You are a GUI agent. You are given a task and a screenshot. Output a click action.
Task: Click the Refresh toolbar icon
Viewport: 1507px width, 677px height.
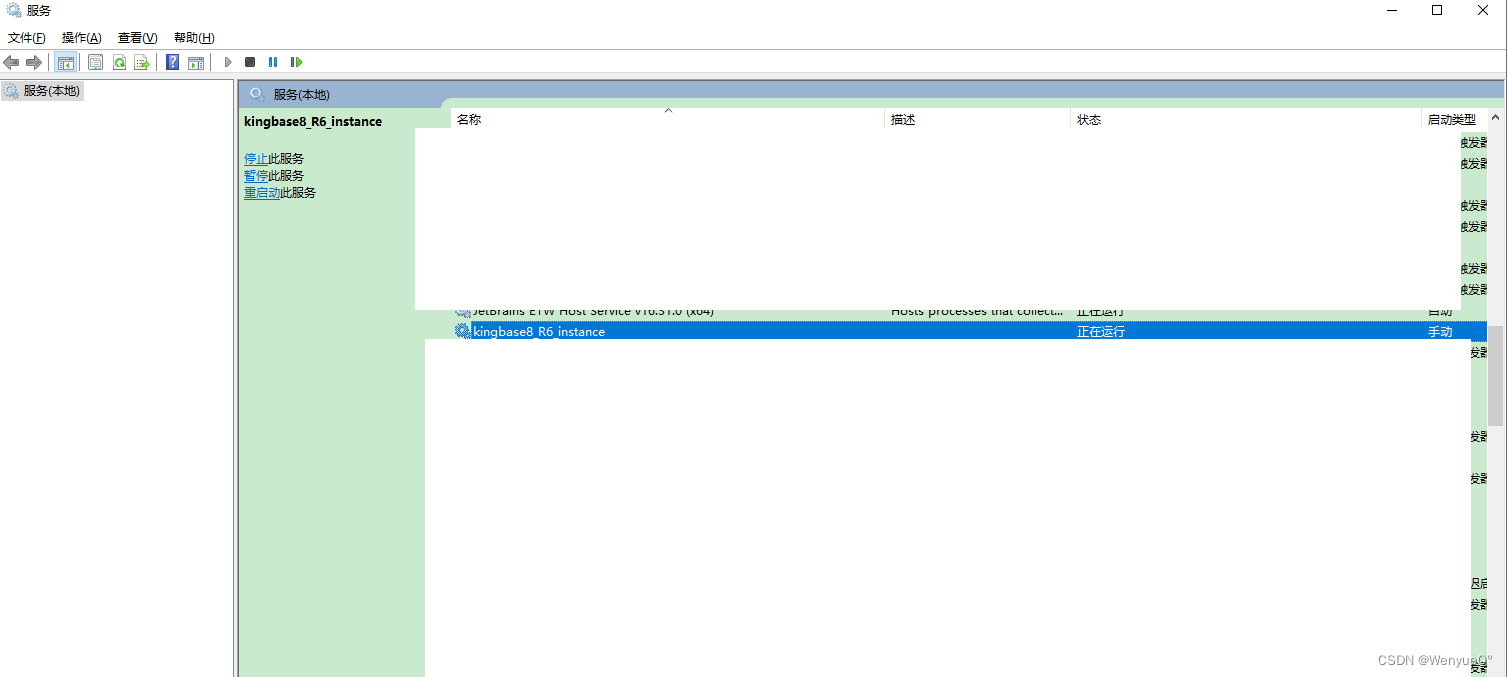tap(119, 62)
